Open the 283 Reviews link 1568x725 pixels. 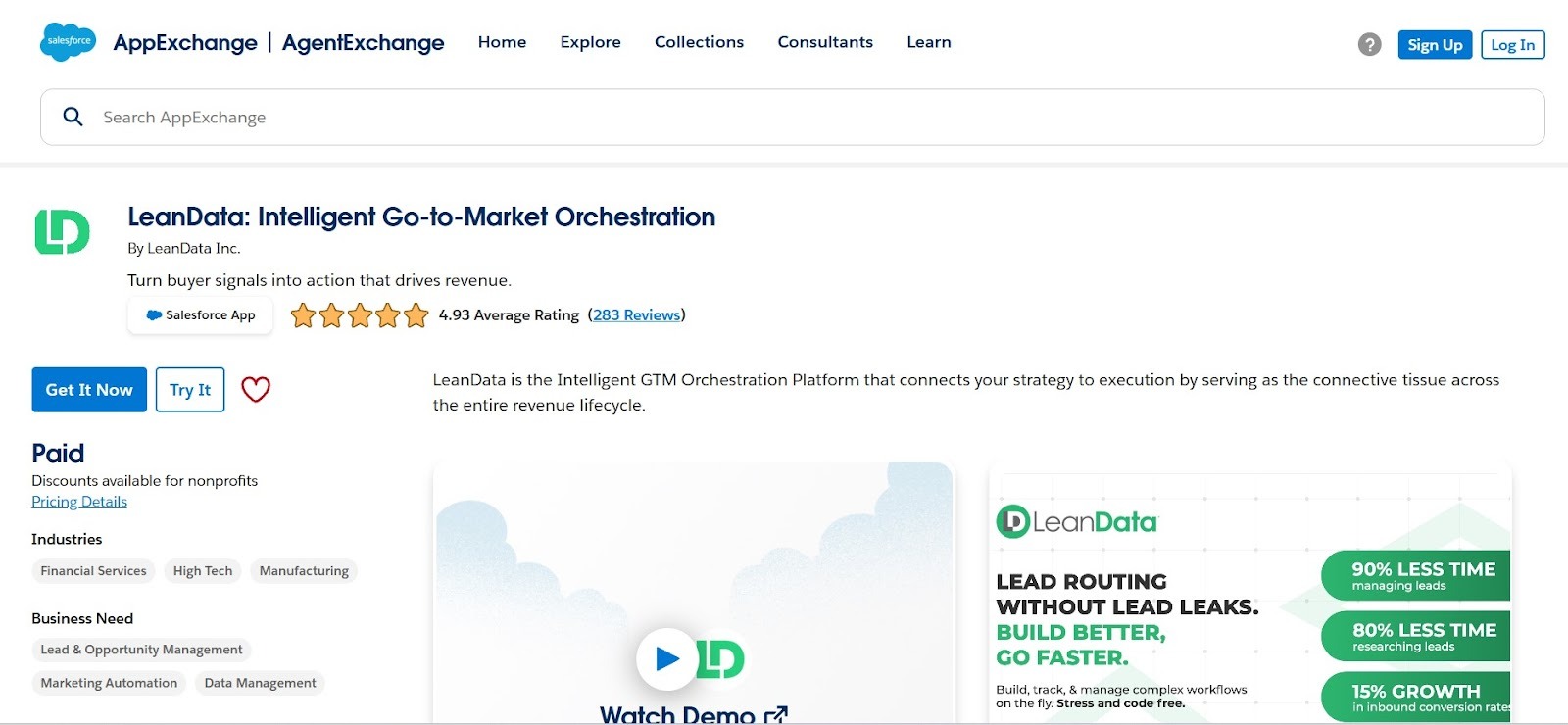tap(636, 315)
